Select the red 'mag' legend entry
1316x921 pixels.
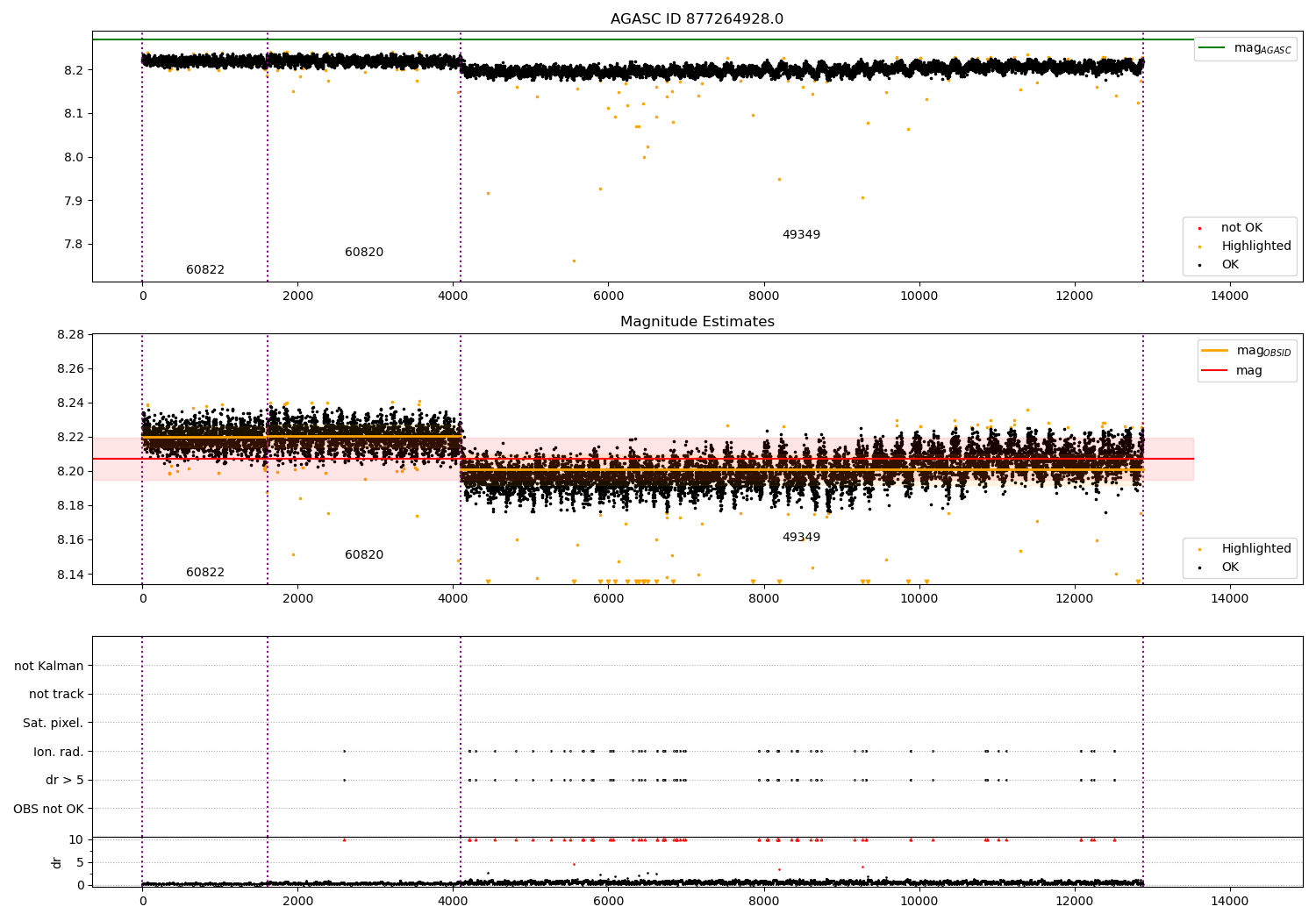click(x=1233, y=370)
